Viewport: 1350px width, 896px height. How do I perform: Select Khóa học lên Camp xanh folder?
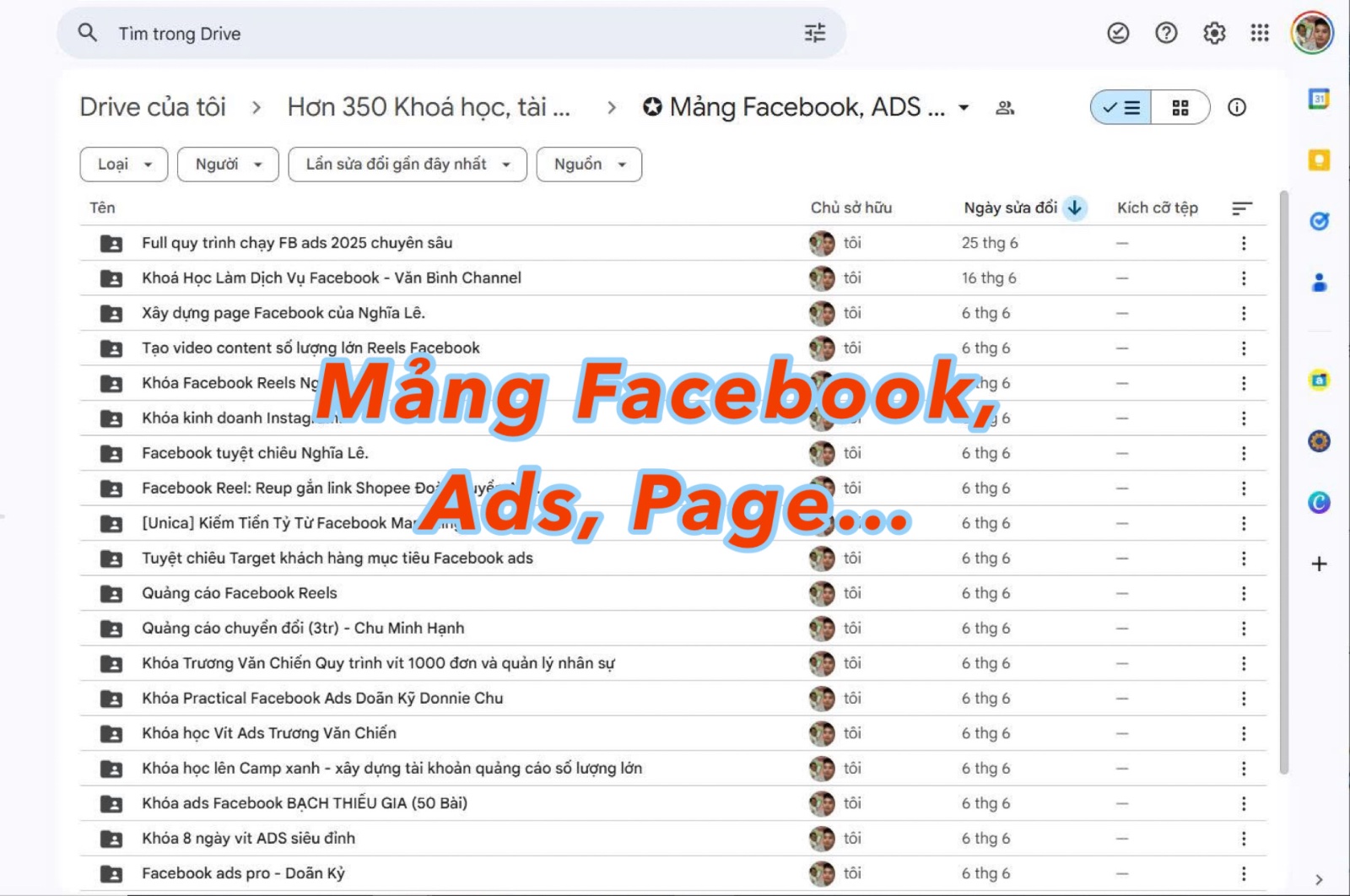[672, 768]
